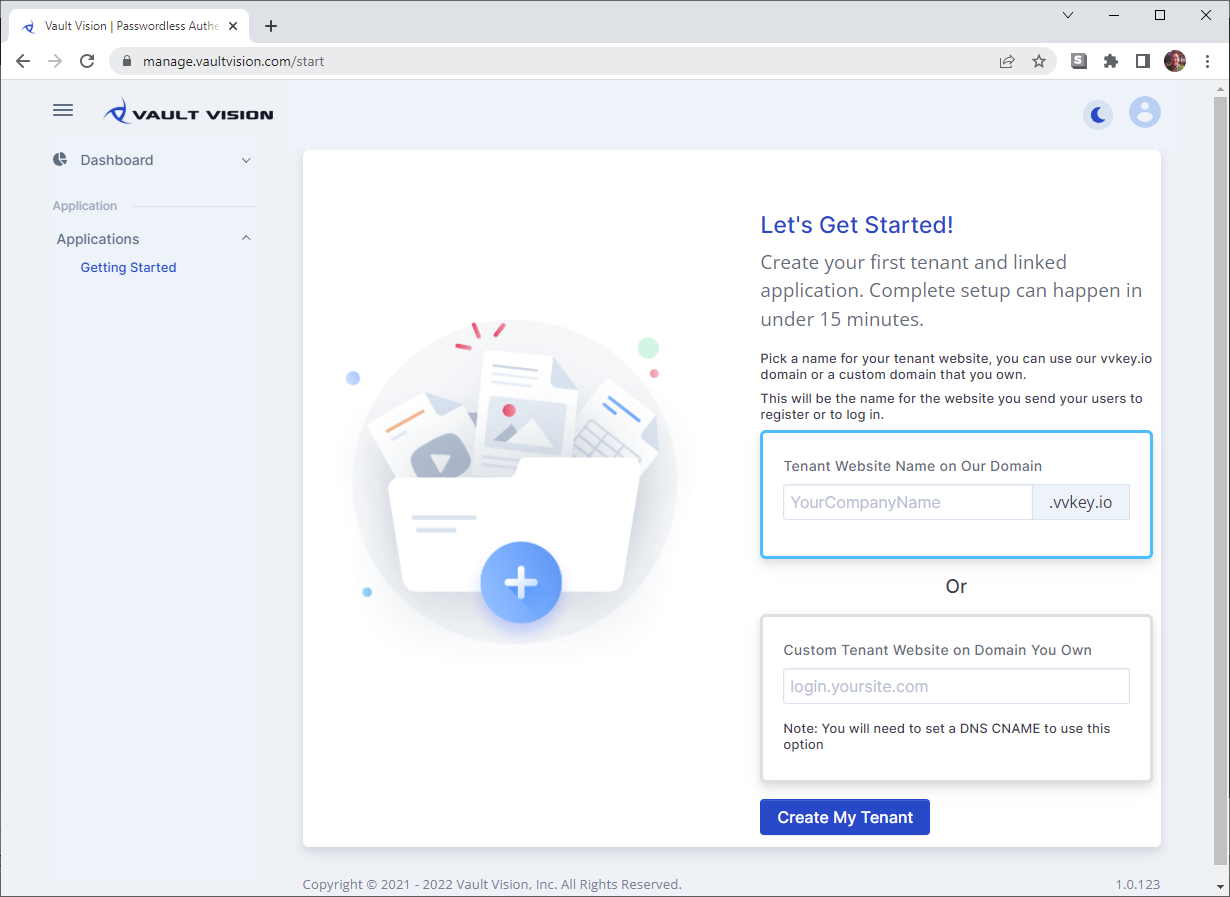
Task: Open the Getting Started page link
Action: pyautogui.click(x=128, y=267)
